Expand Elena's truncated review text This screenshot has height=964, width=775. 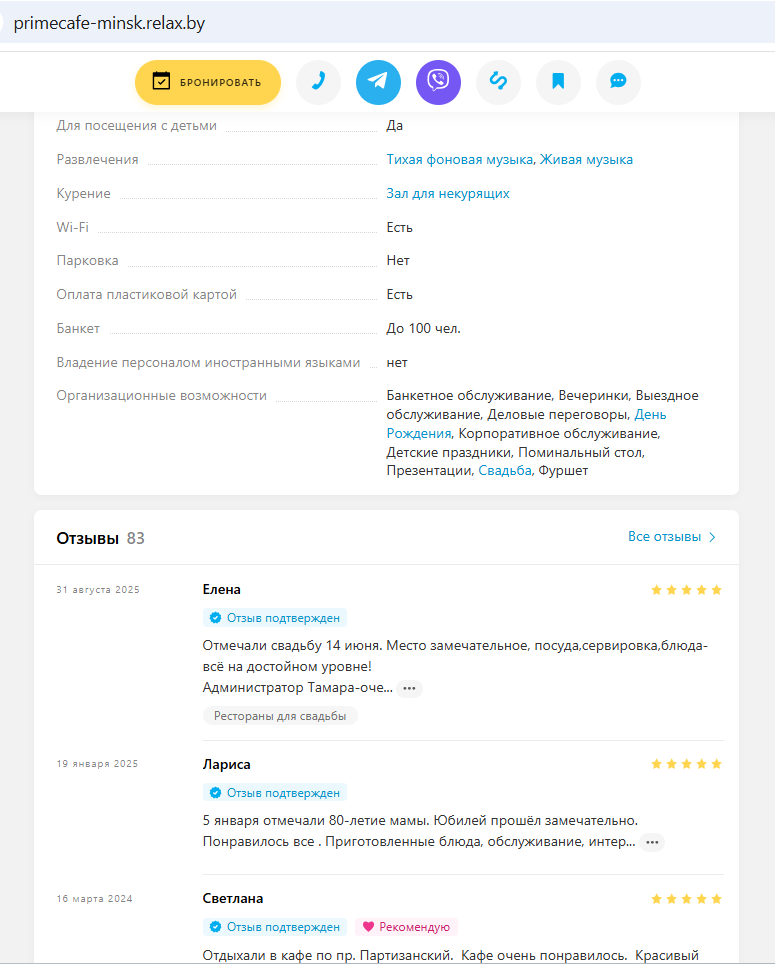[x=409, y=688]
